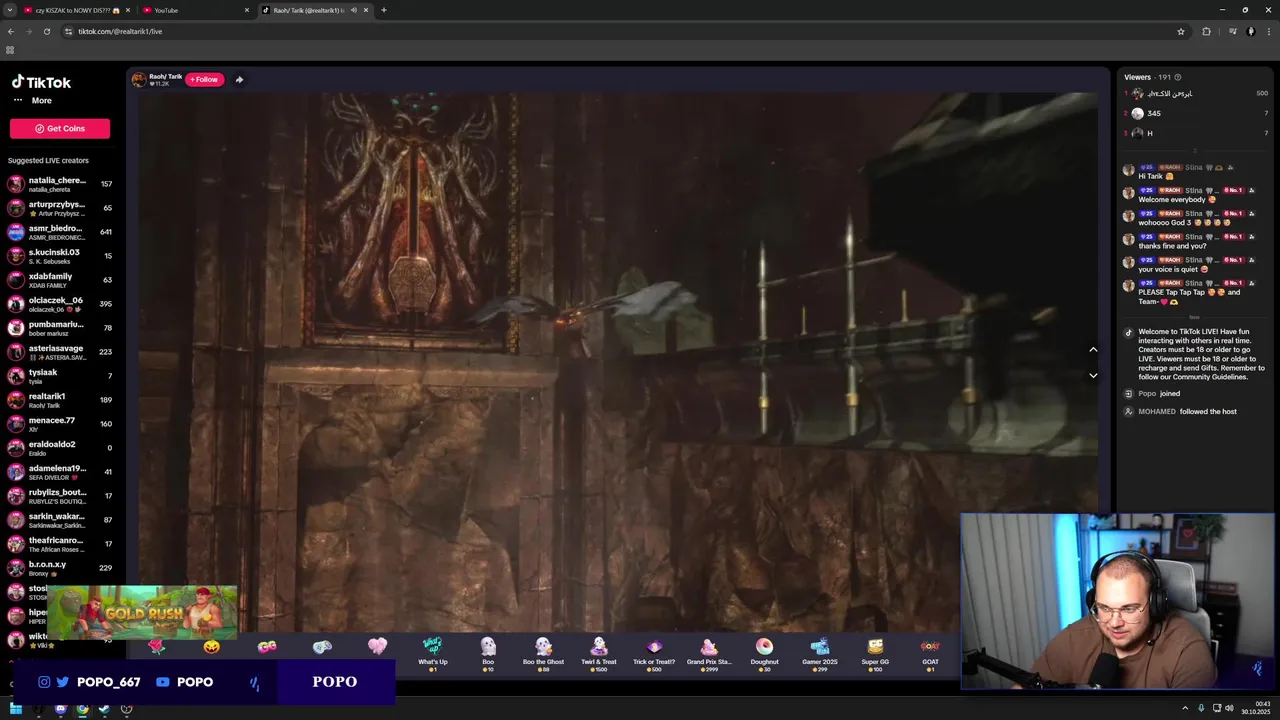
Task: Click the TikTok logo
Action: (41, 82)
